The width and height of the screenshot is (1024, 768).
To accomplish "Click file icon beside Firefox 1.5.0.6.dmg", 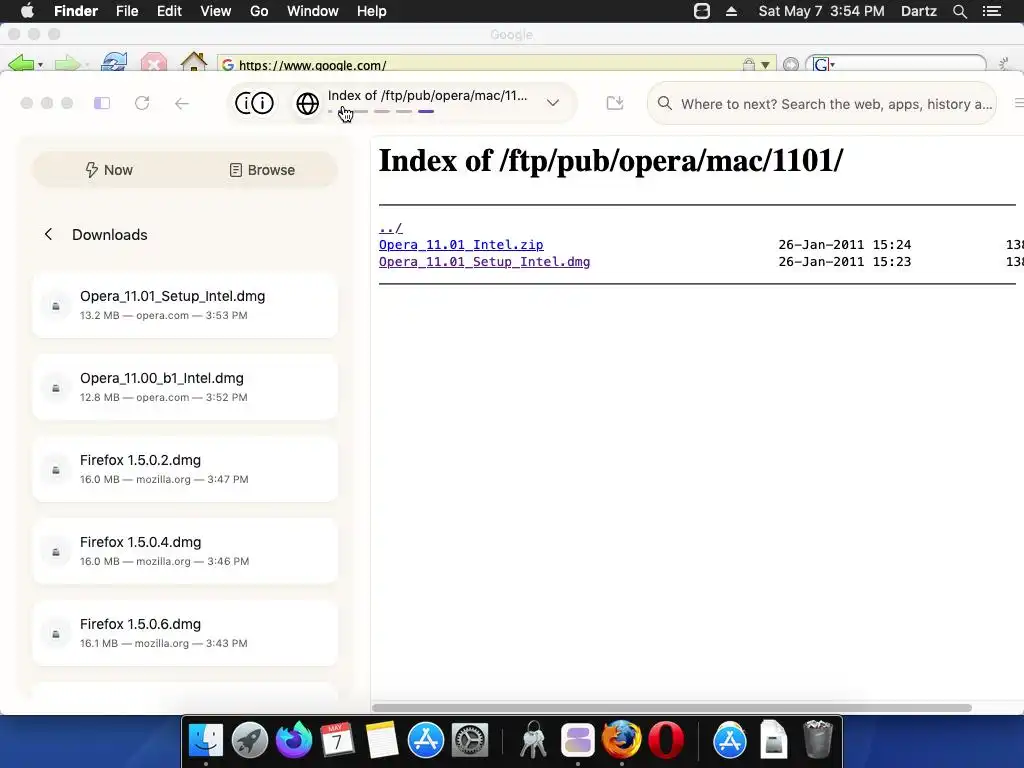I will (56, 634).
